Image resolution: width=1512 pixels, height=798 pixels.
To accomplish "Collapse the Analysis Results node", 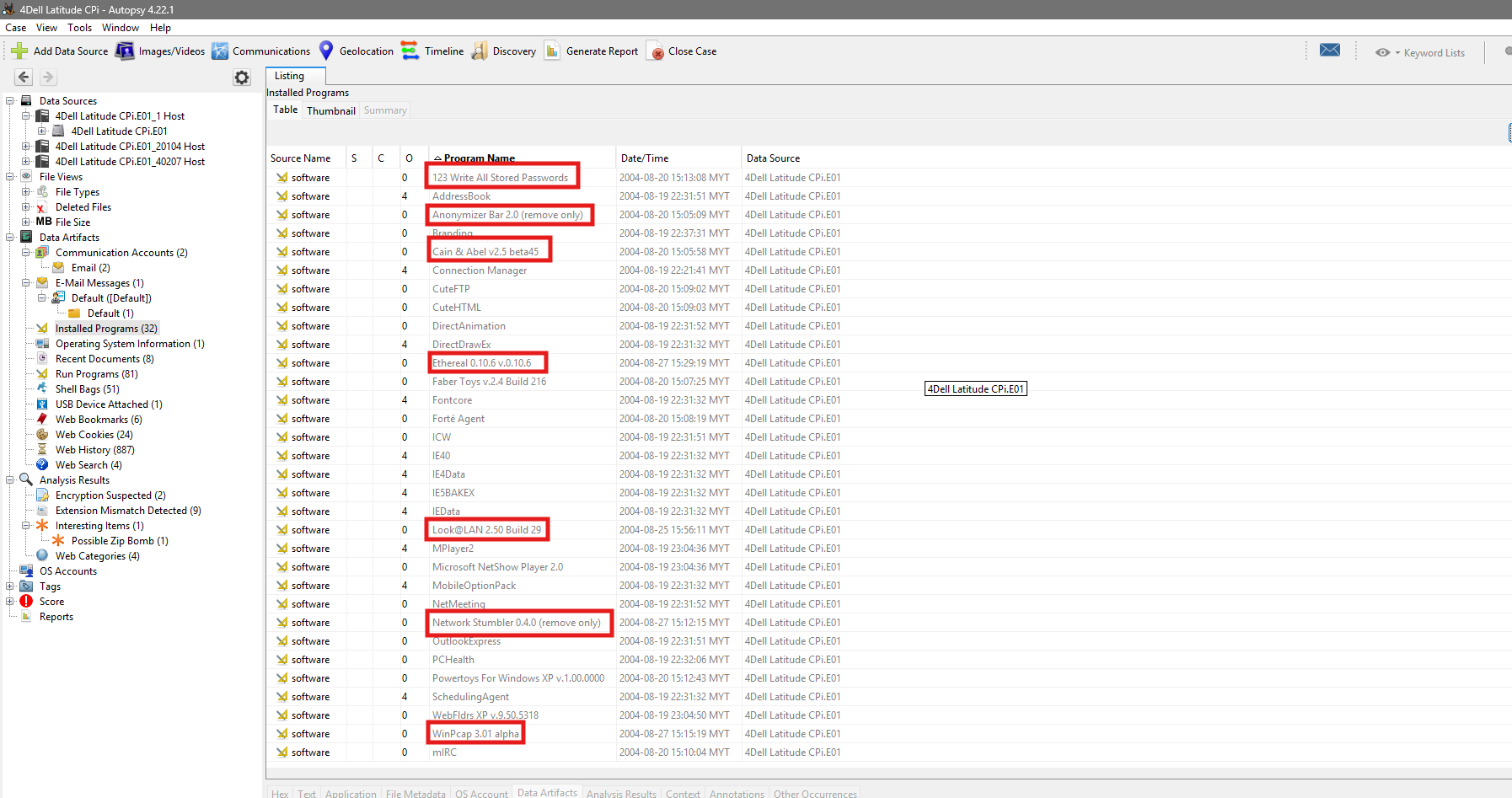I will tap(10, 480).
